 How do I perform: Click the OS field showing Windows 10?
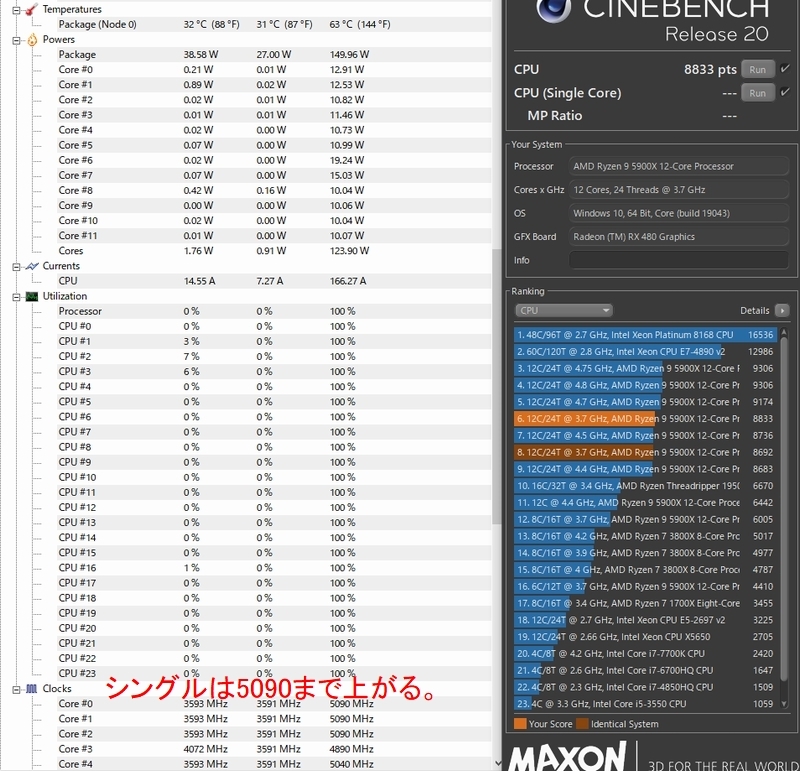click(x=679, y=213)
